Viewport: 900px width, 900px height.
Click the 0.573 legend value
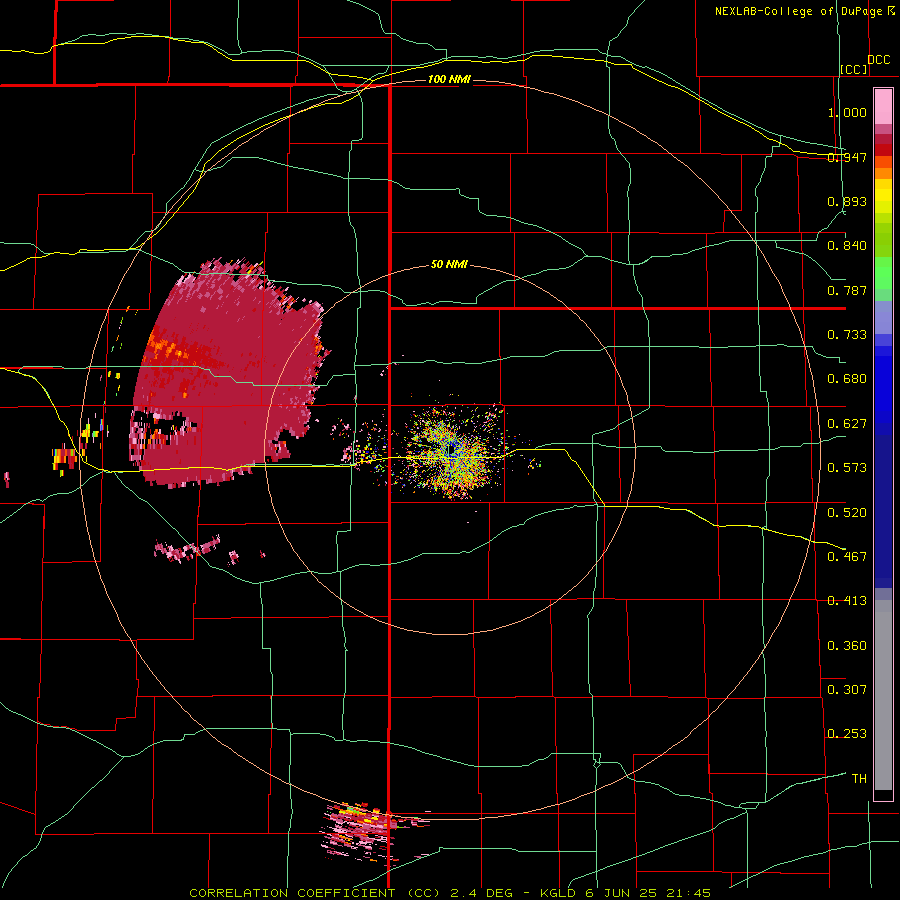click(847, 468)
